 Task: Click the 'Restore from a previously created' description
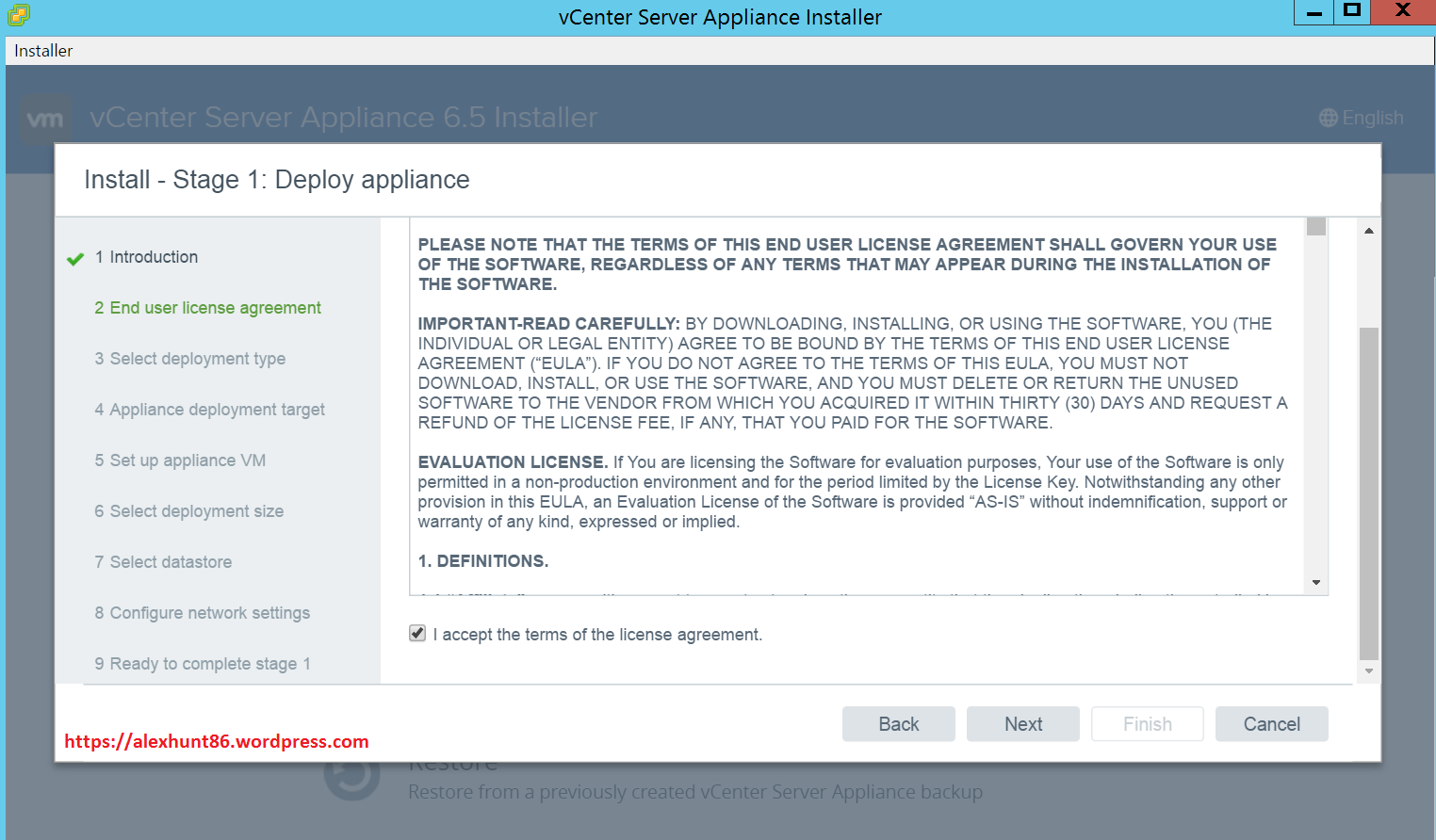[x=695, y=792]
